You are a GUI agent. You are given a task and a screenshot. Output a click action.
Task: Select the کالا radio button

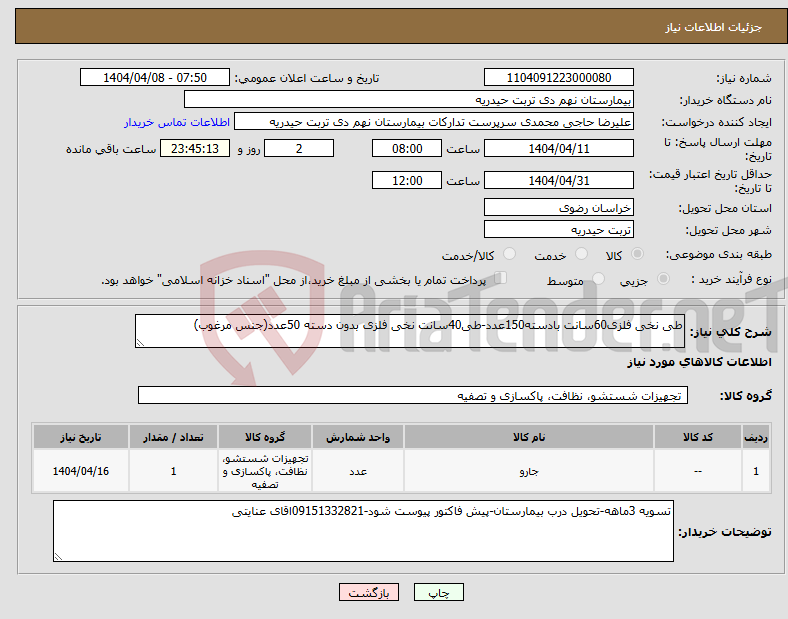pyautogui.click(x=637, y=254)
